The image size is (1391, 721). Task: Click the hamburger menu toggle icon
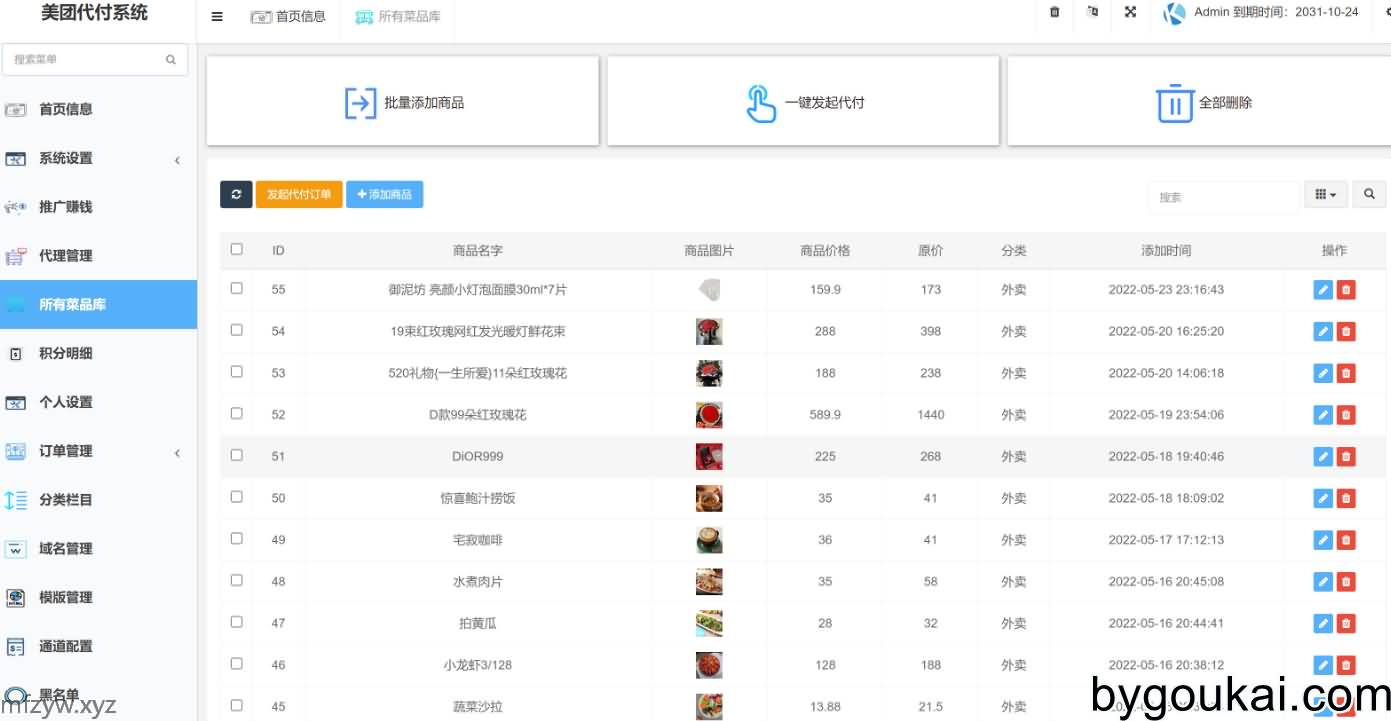pyautogui.click(x=217, y=16)
